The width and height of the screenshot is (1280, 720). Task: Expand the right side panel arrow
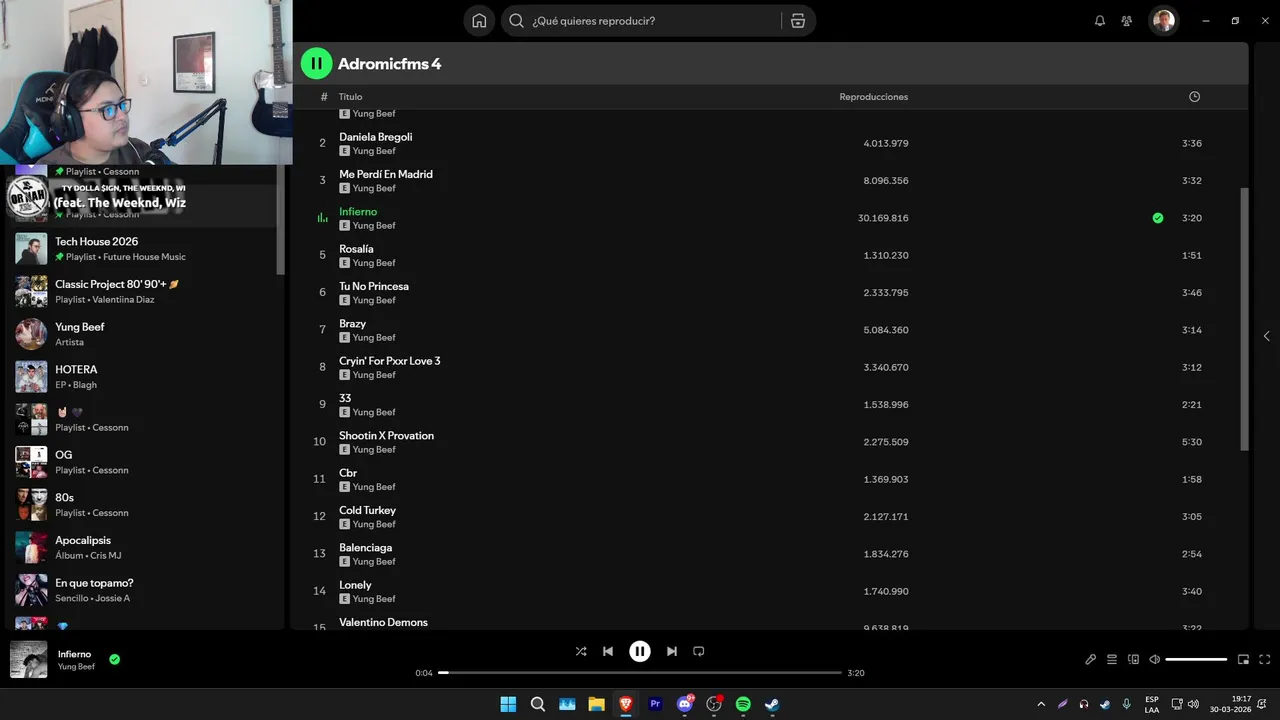[1266, 336]
